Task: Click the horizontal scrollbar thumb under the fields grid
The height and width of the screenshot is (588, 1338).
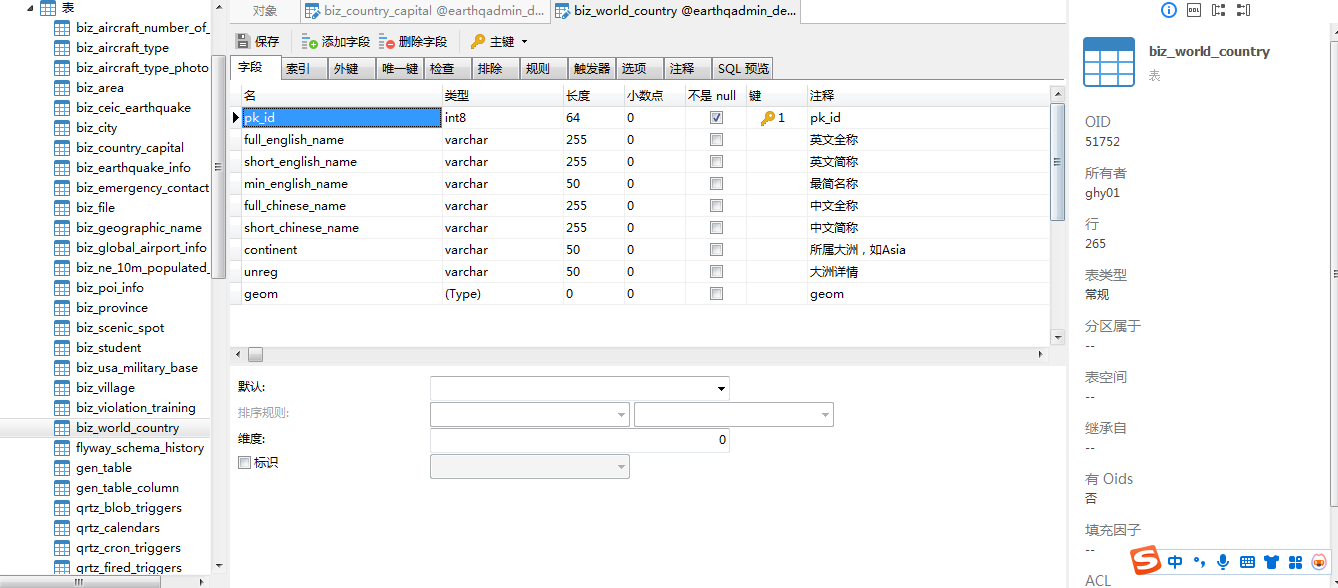Action: pos(255,355)
